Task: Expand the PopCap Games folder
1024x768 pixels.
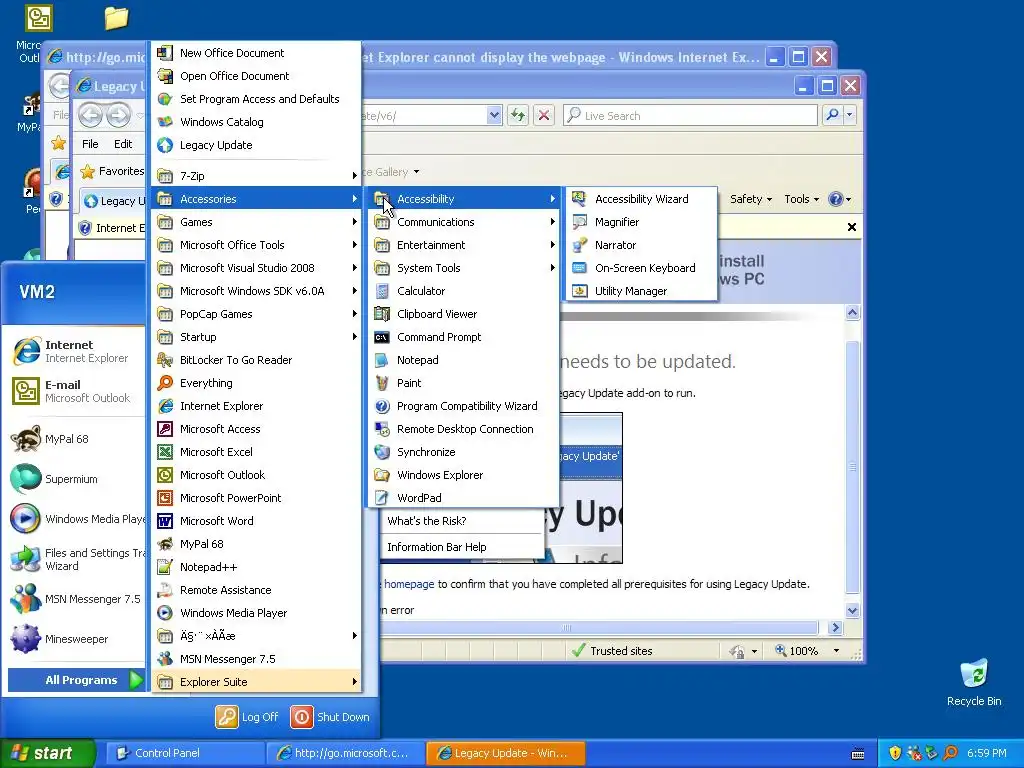Action: point(257,313)
